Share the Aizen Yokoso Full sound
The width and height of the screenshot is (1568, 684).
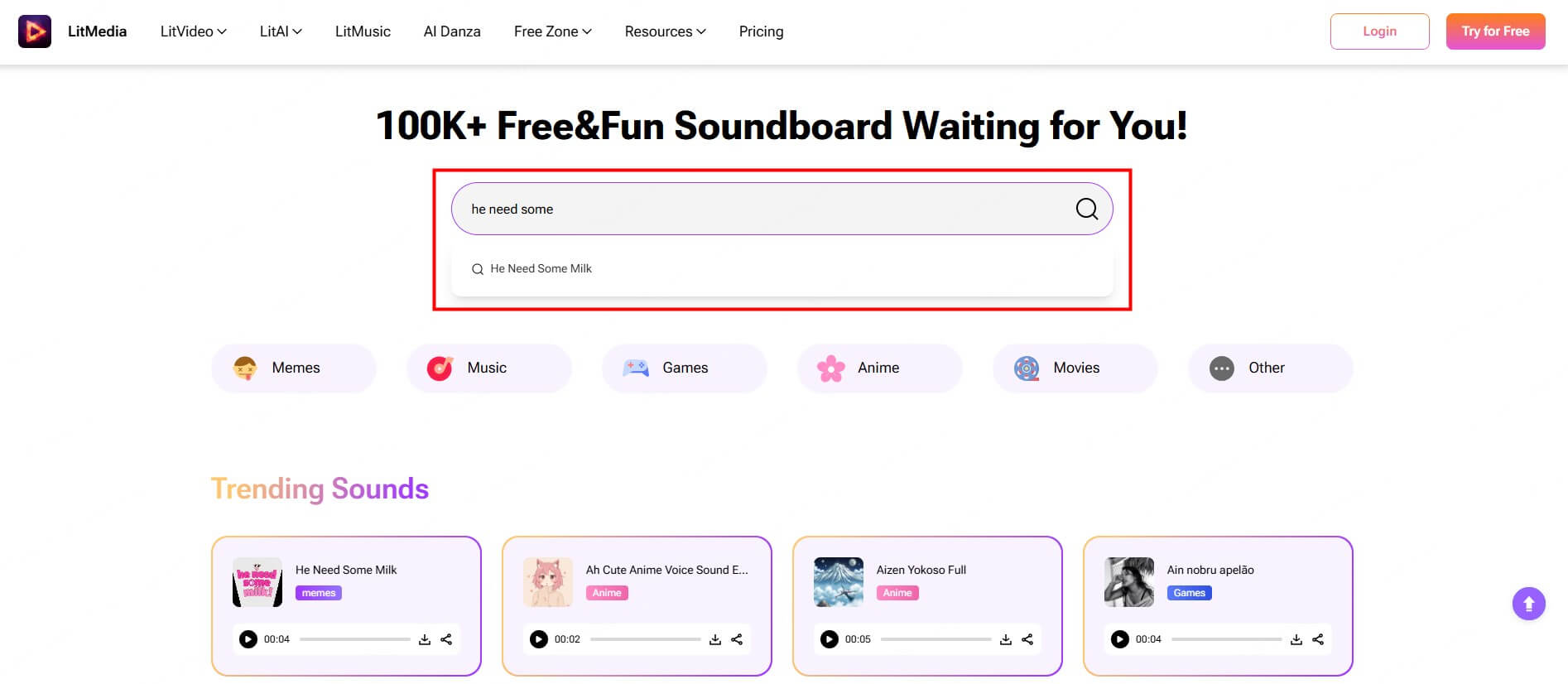tap(1027, 639)
